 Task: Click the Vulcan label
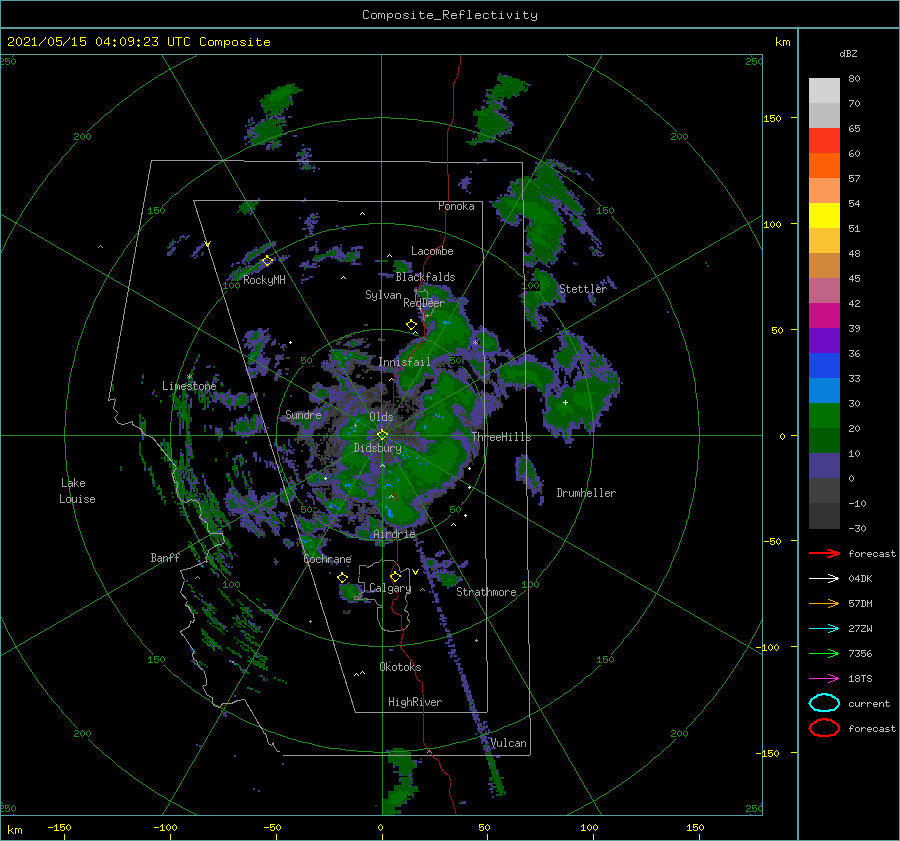click(509, 743)
